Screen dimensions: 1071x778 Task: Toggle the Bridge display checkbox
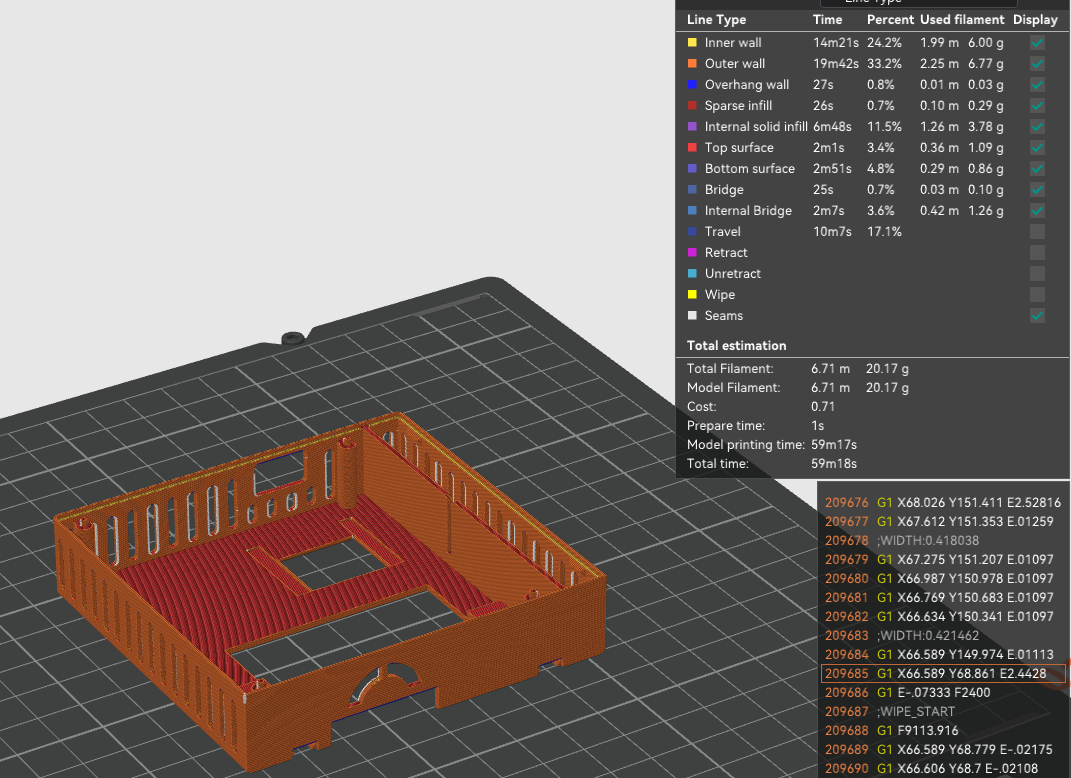click(x=1037, y=190)
